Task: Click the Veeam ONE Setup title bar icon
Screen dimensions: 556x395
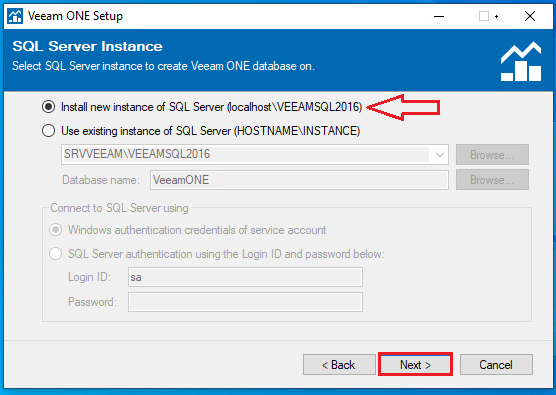Action: click(15, 16)
